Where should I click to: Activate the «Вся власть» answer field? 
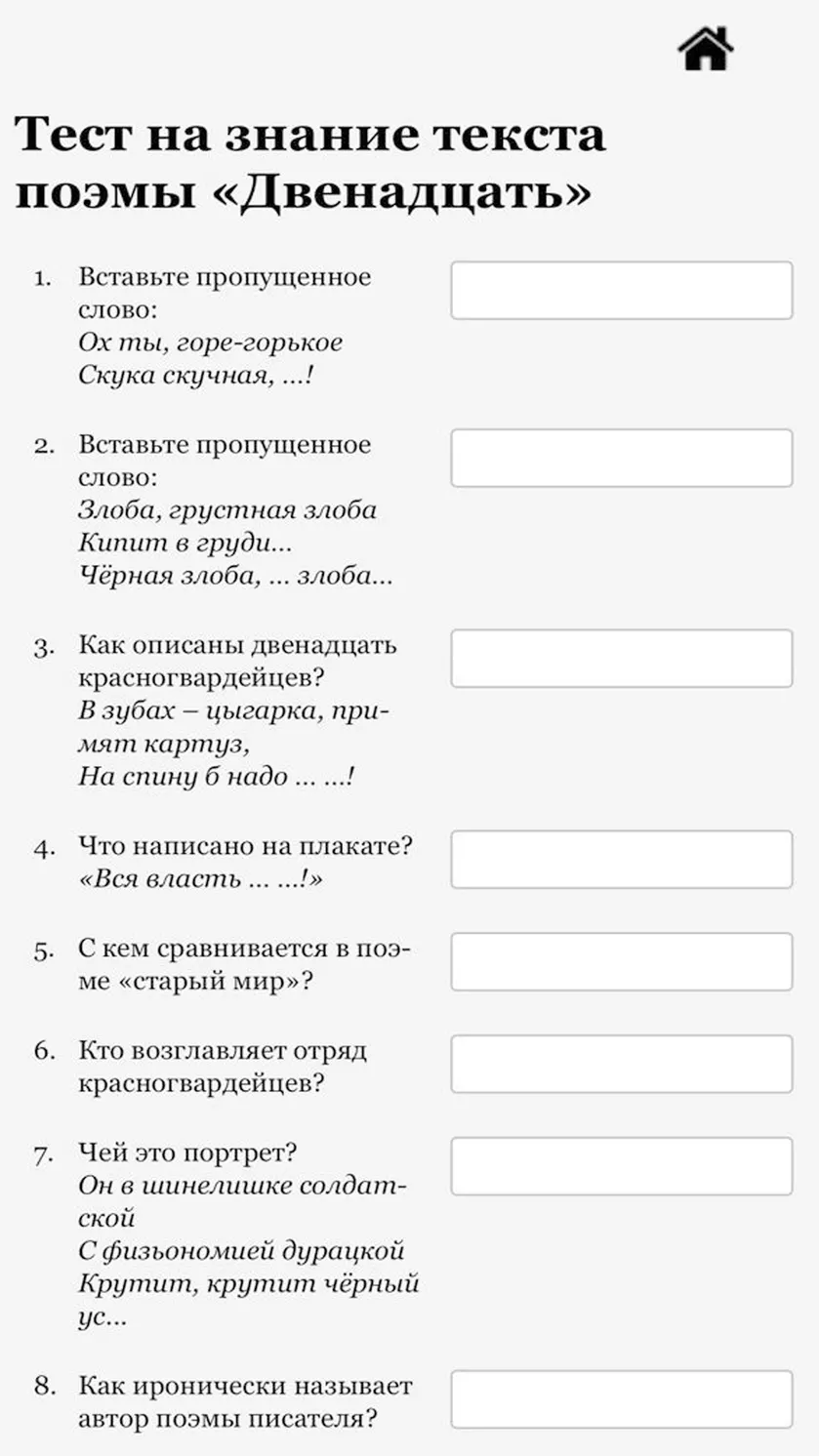pyautogui.click(x=622, y=859)
